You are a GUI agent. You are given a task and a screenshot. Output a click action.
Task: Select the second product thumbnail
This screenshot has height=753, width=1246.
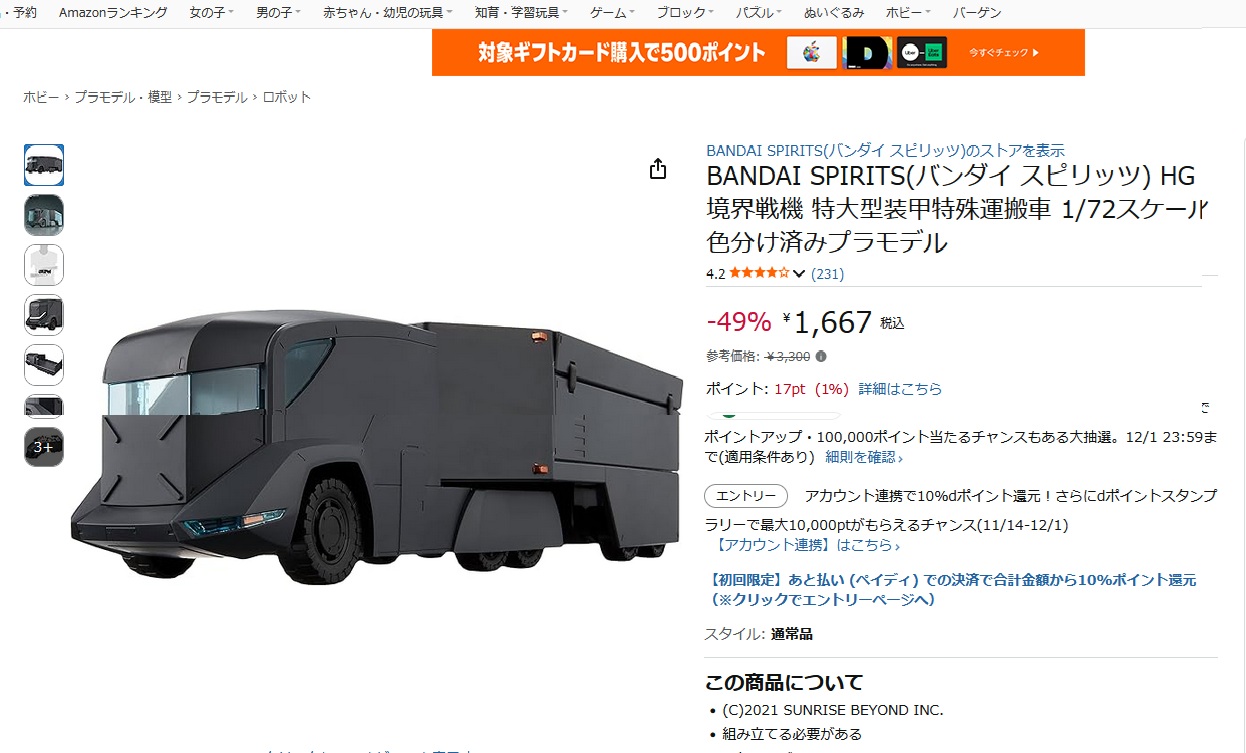pos(44,215)
